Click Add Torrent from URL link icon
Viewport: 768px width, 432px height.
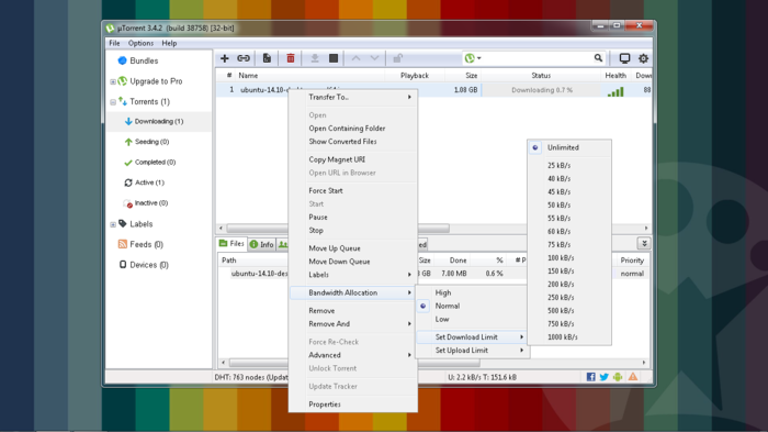point(243,59)
